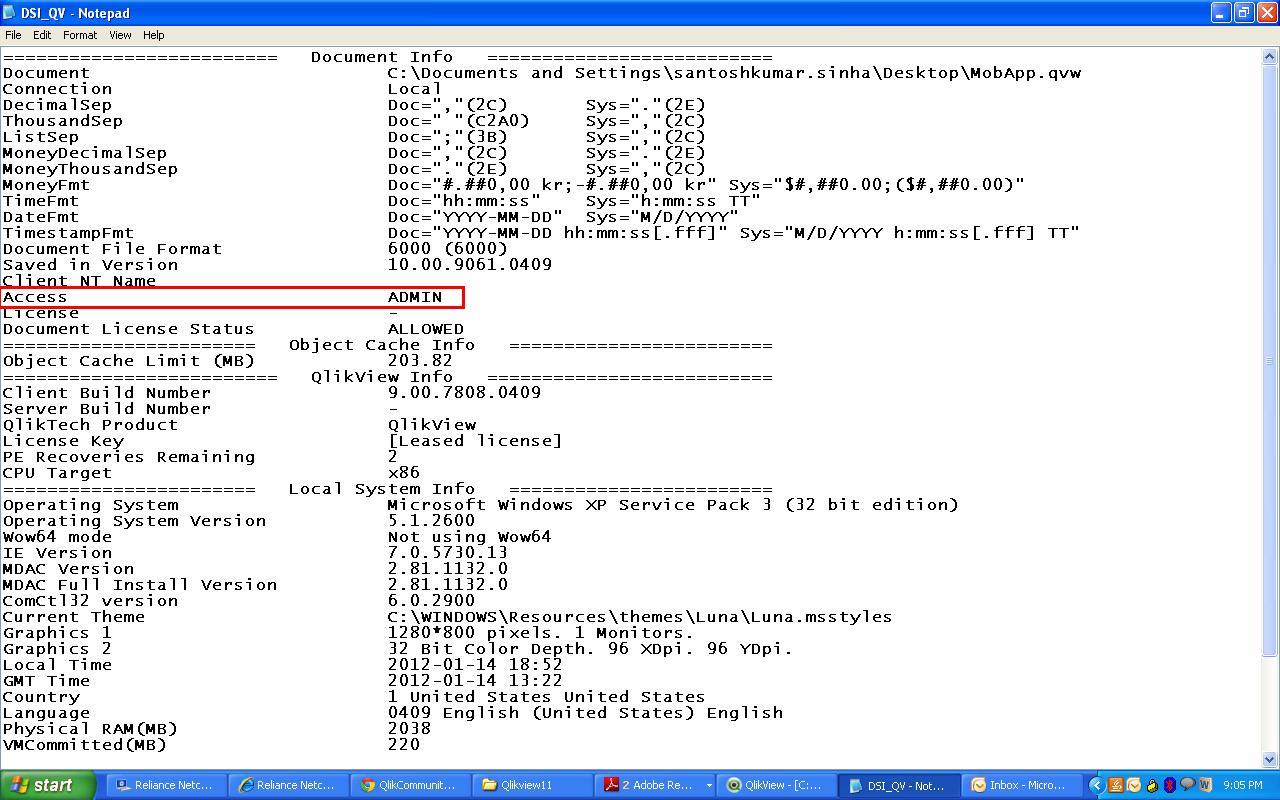The image size is (1280, 800).
Task: Open the QlikCommunity Chrome window from the taskbar
Action: tap(410, 785)
